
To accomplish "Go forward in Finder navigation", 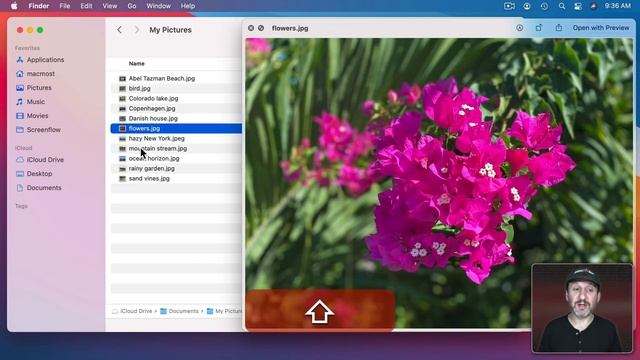I will click(x=137, y=30).
